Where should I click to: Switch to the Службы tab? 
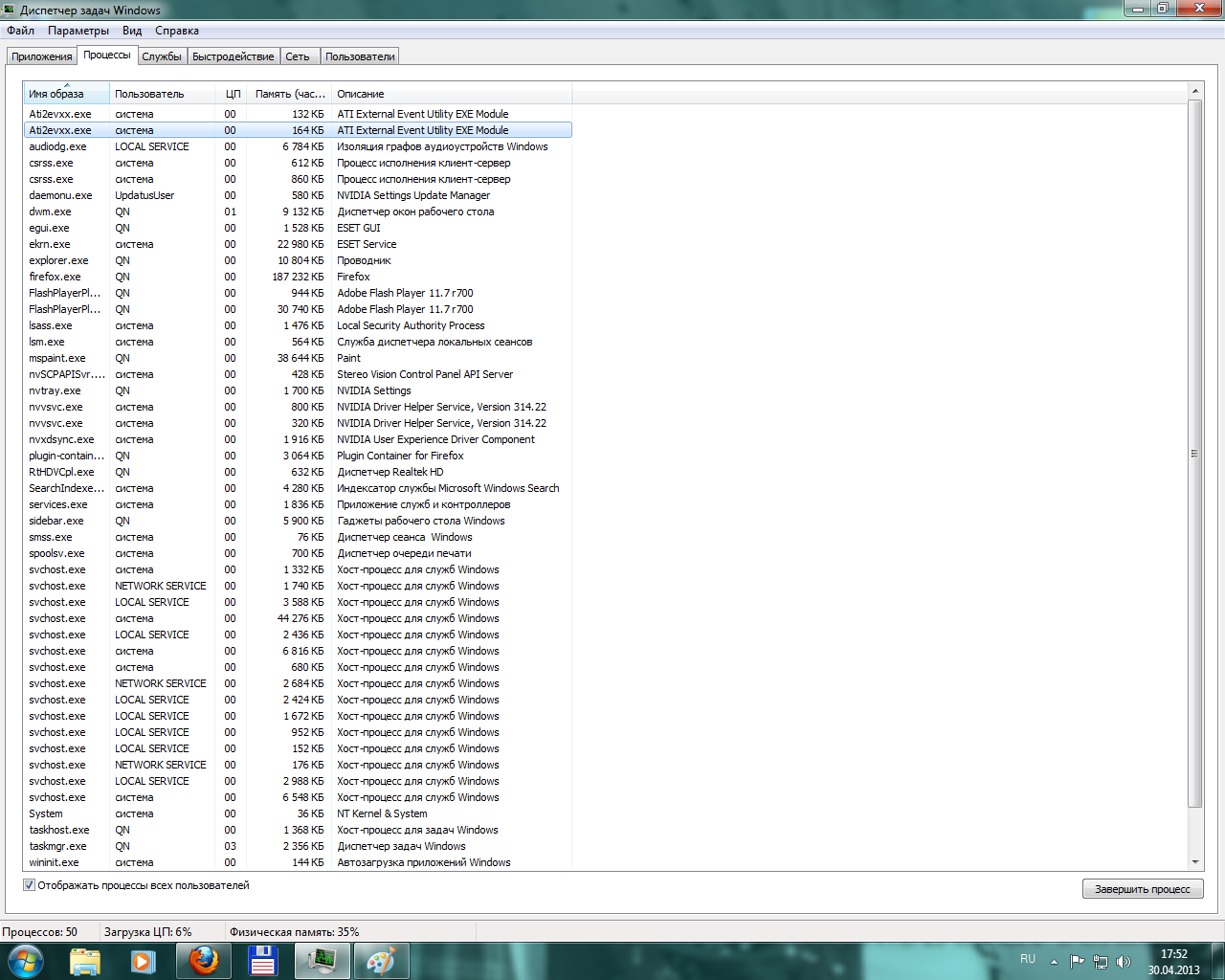point(162,56)
